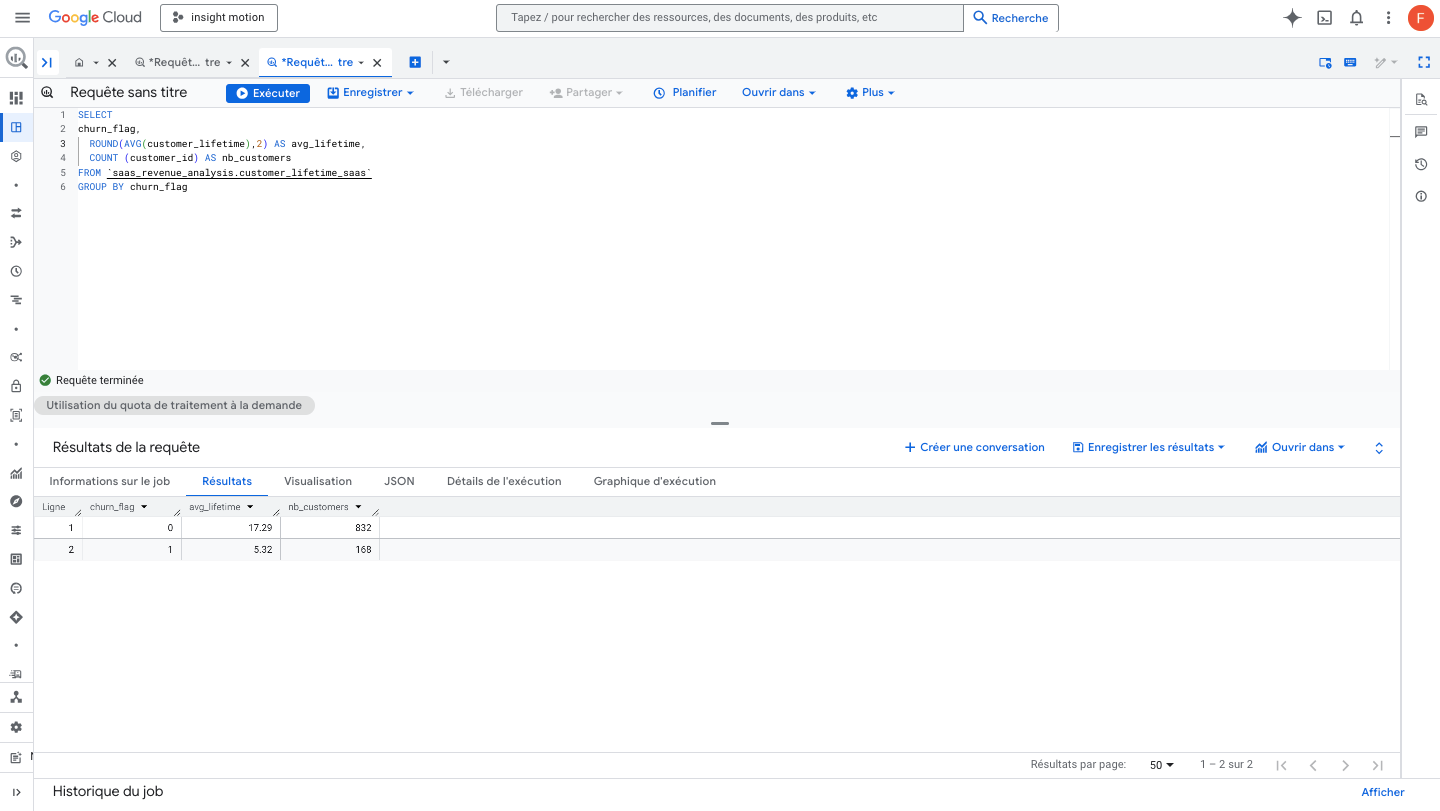Click Créer une conversation
The image size is (1440, 811).
tap(975, 448)
